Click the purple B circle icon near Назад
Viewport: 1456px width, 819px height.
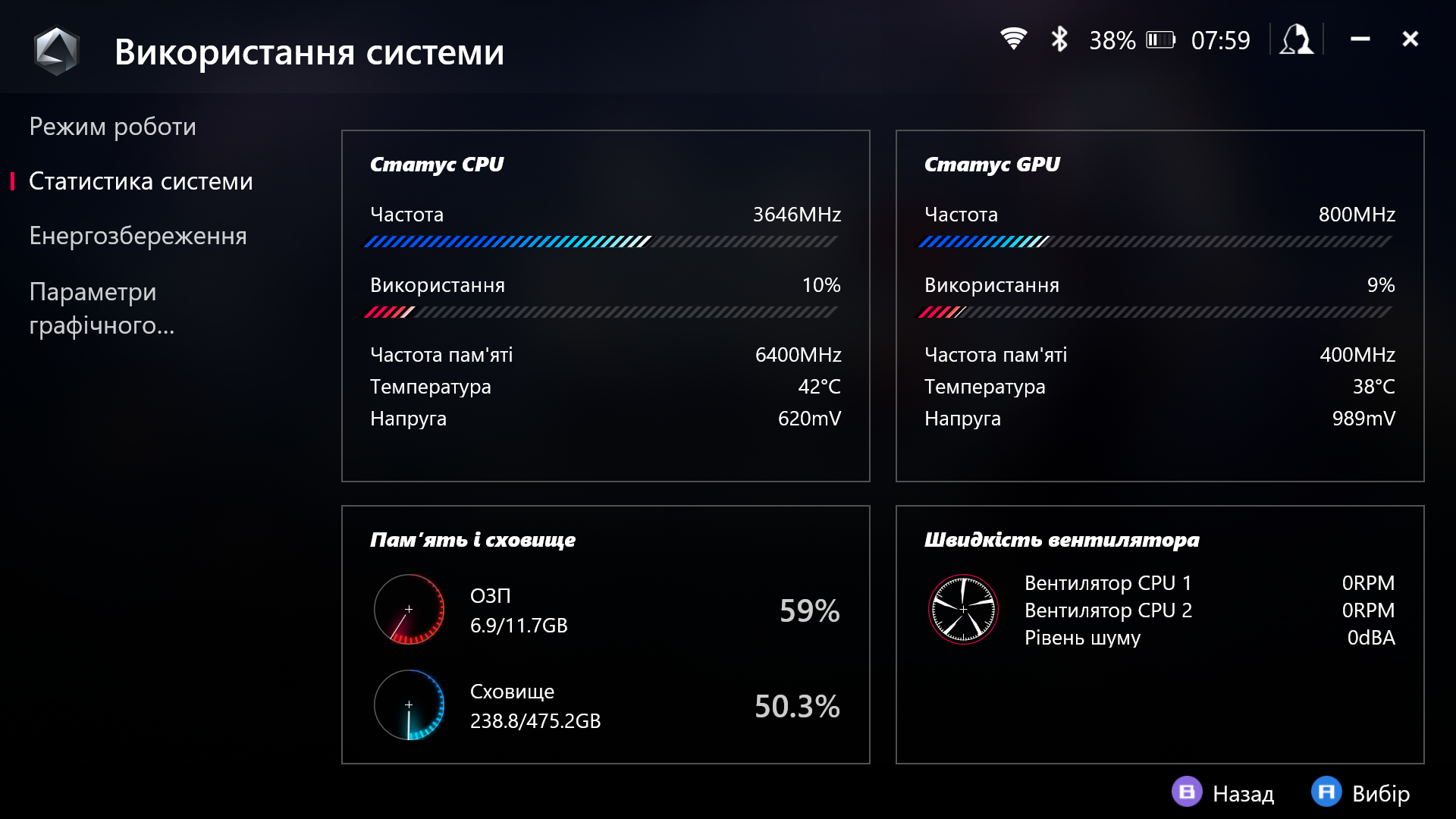tap(1186, 794)
